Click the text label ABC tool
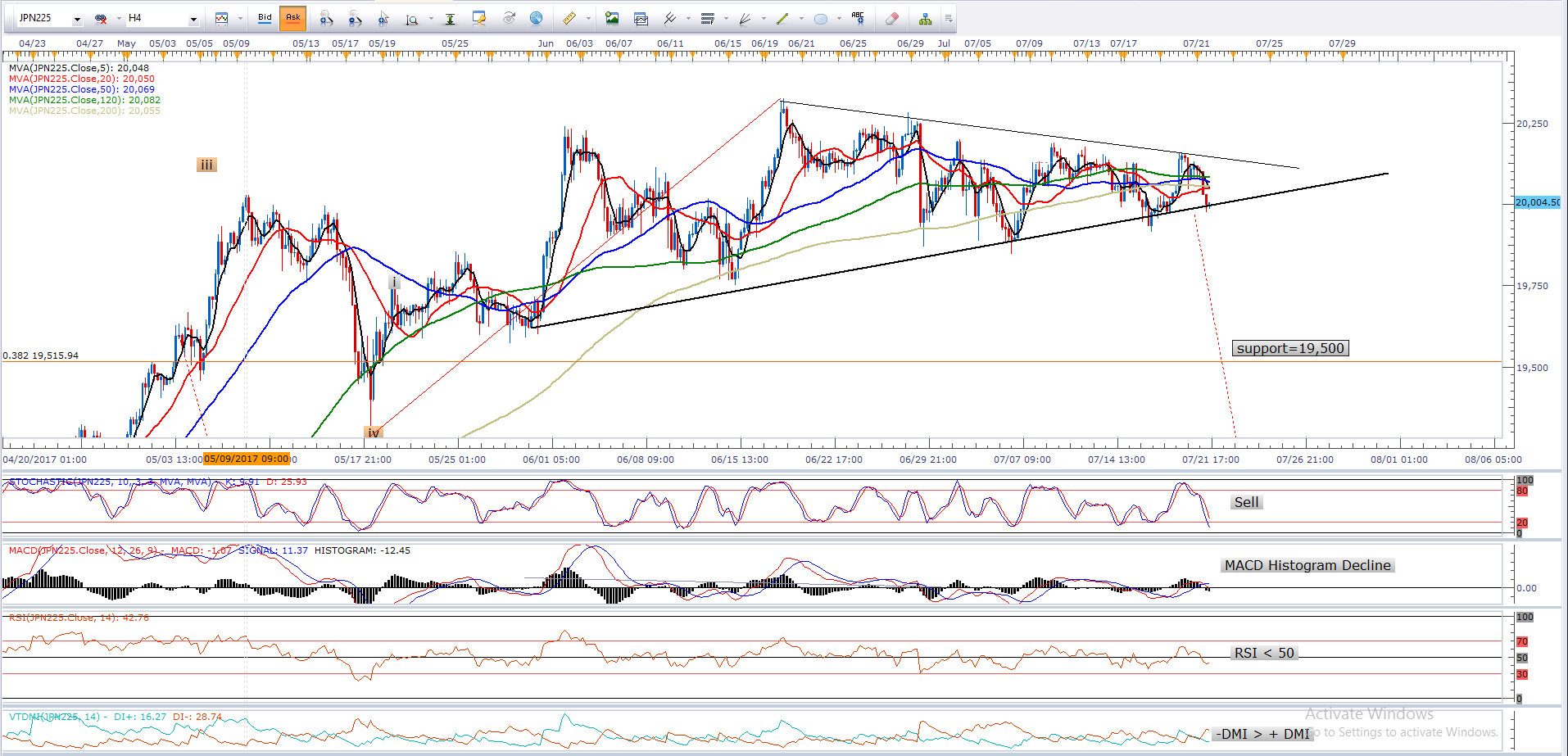Screen dimensions: 1568x756 [857, 18]
